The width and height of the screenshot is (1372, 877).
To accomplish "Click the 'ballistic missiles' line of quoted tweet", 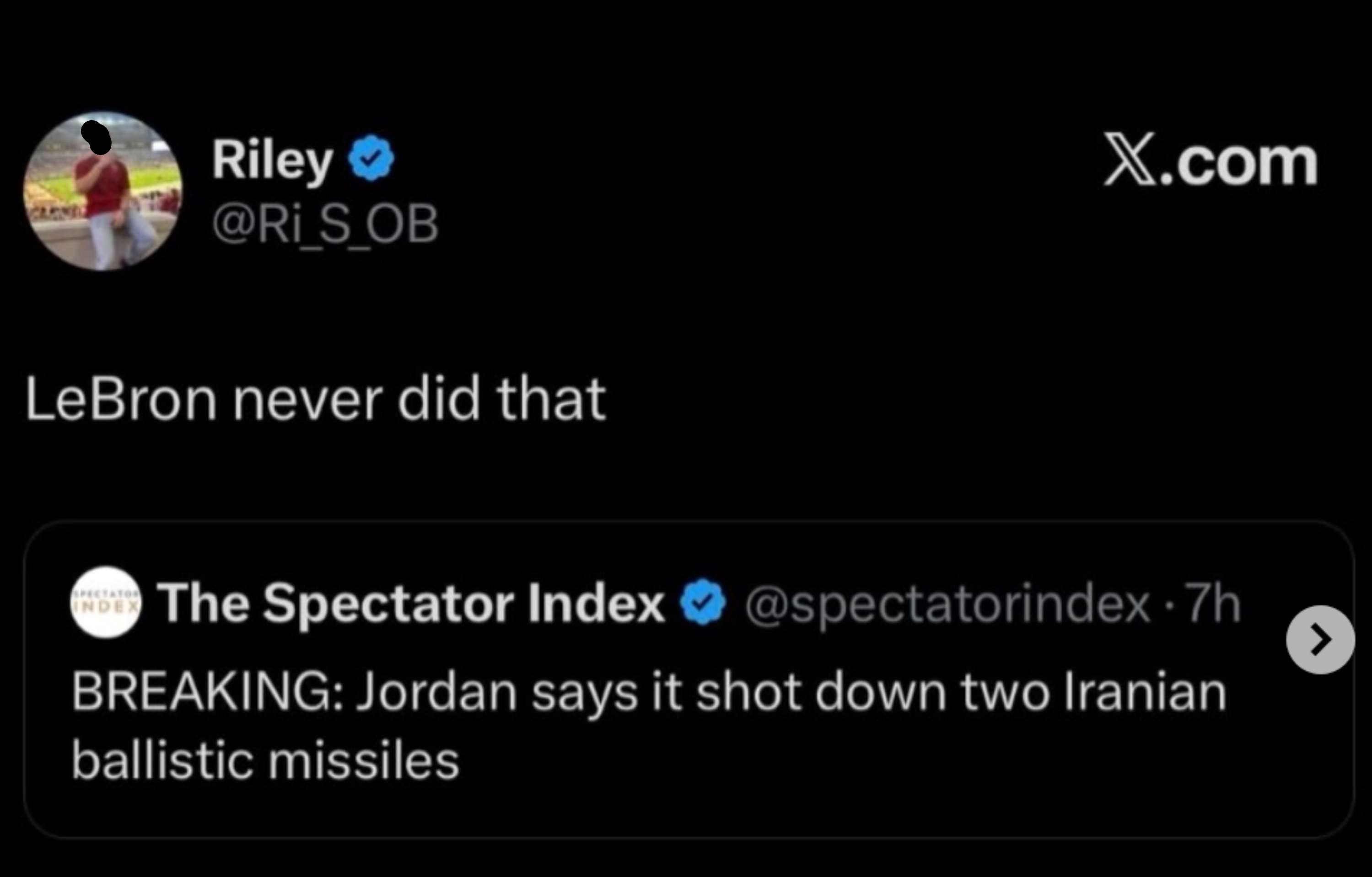I will point(265,761).
